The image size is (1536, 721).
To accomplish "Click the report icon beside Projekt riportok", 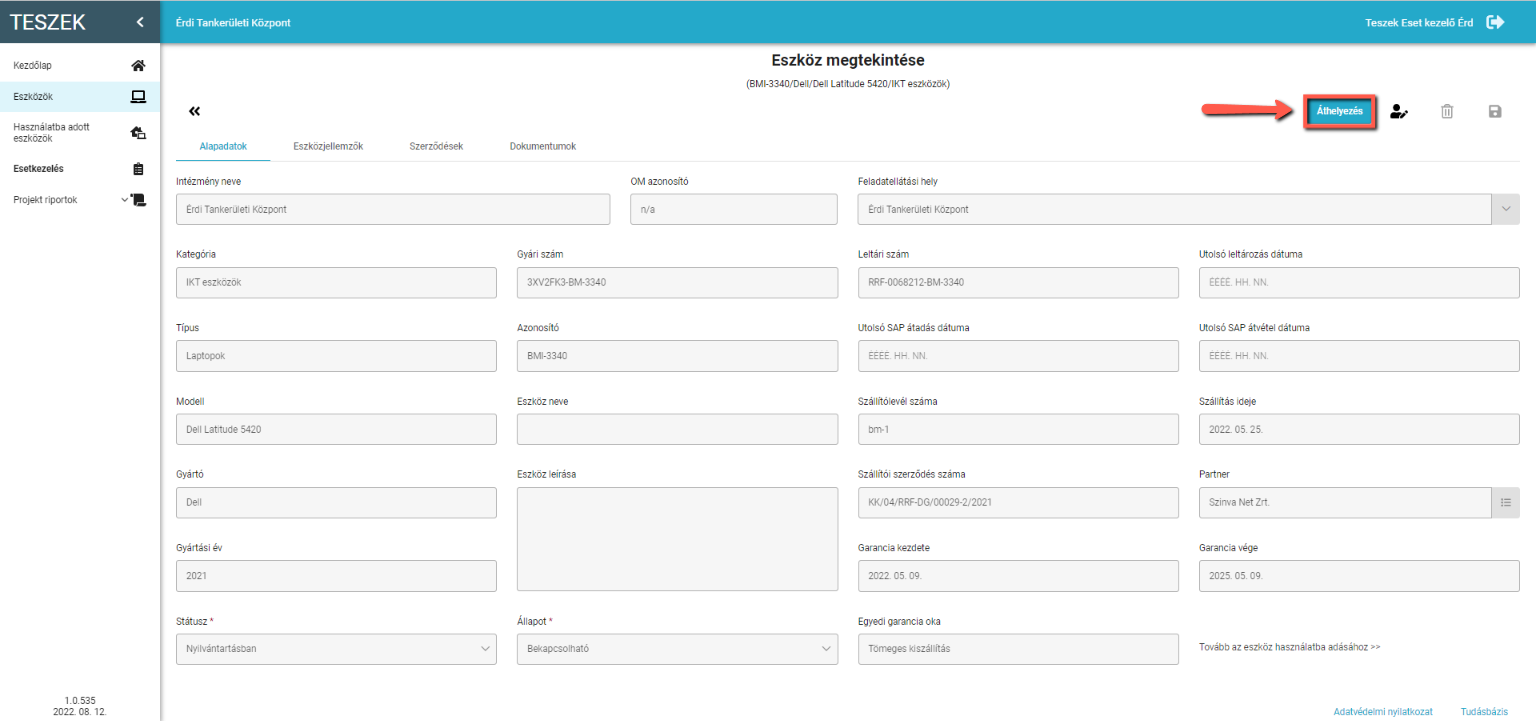I will coord(139,200).
